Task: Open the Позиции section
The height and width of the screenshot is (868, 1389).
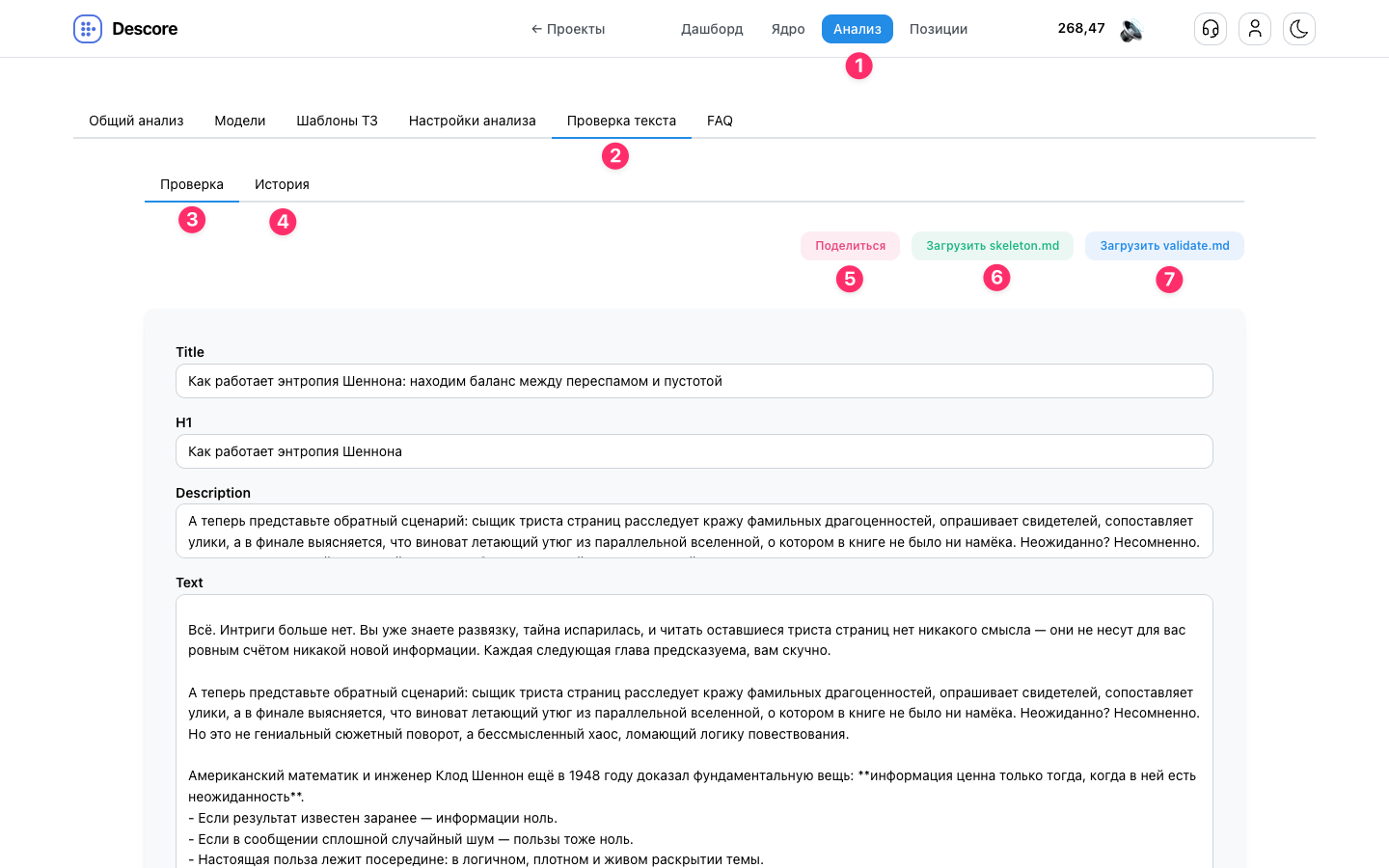Action: (x=939, y=29)
